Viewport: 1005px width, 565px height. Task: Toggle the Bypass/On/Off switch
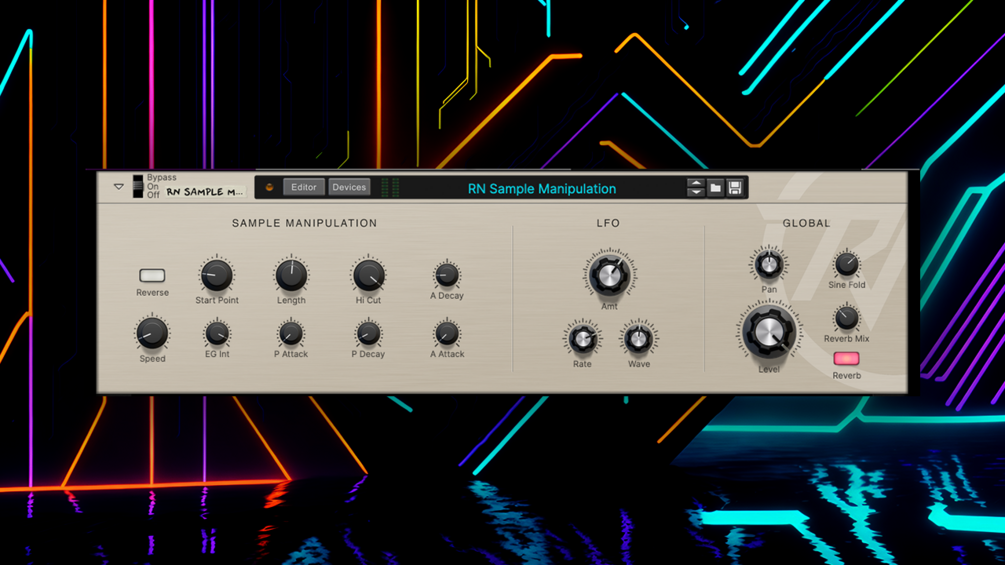point(138,186)
